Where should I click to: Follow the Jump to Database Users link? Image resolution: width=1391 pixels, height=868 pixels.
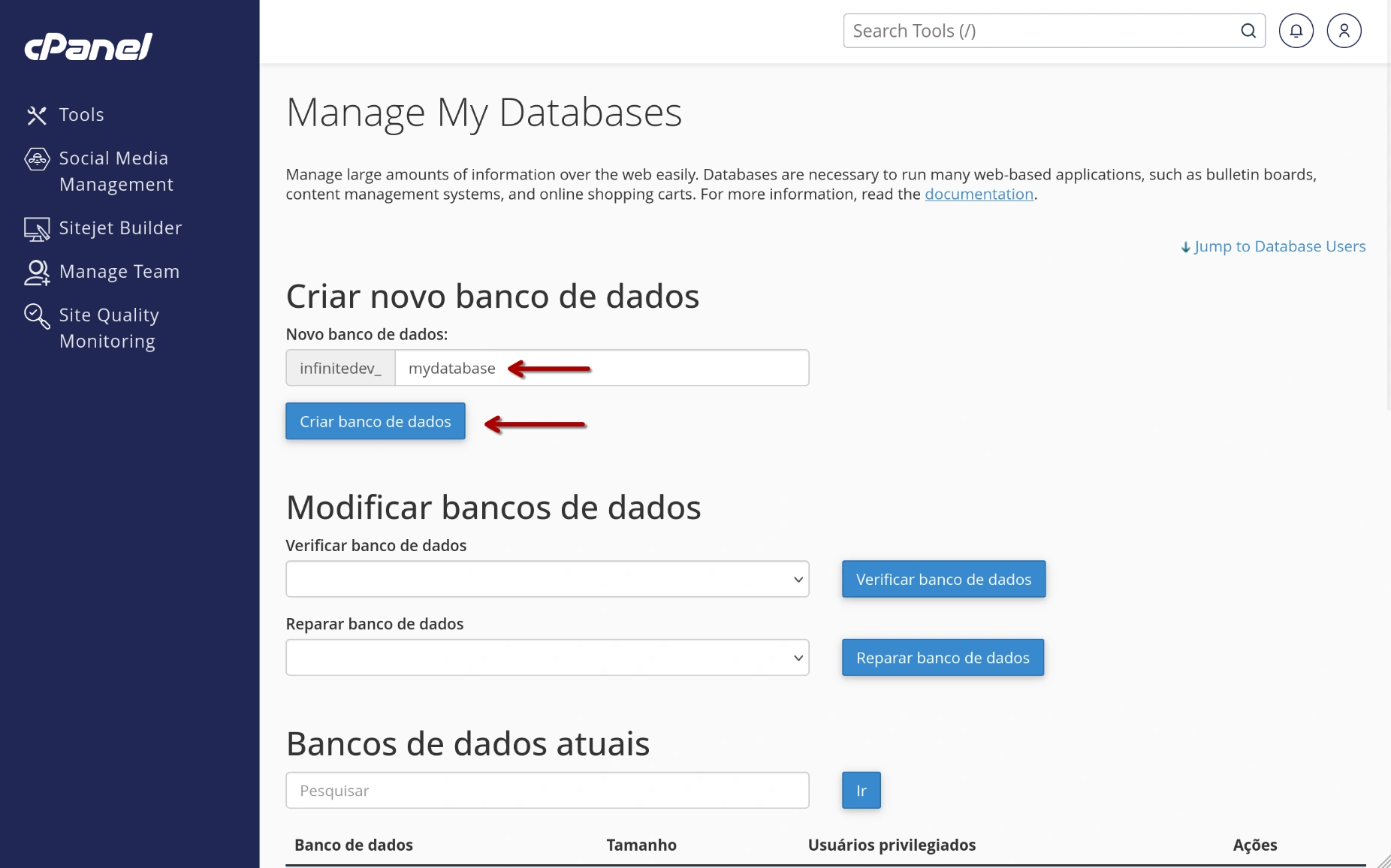coord(1280,246)
